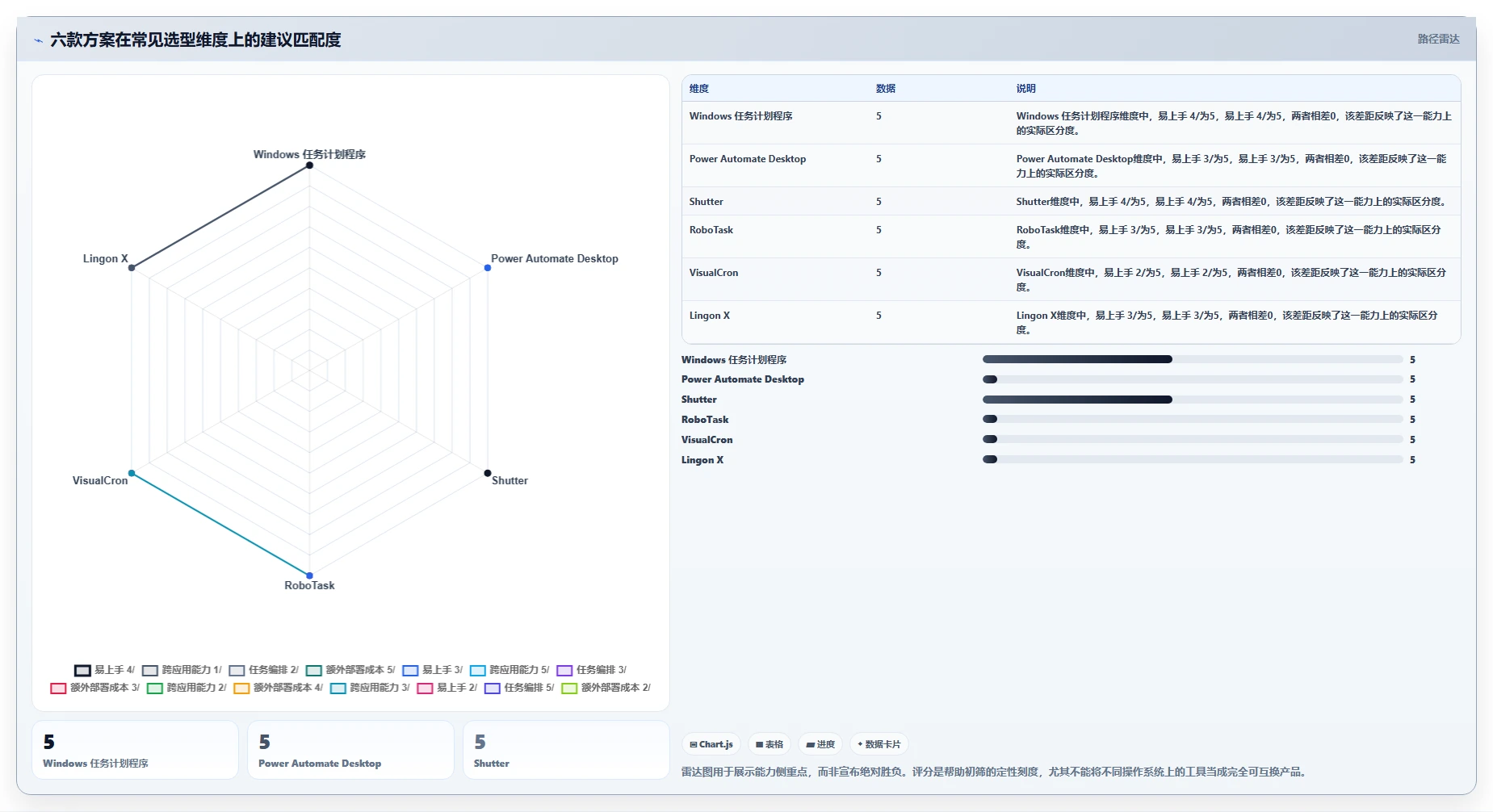Click the Shutter row description in table
The image size is (1493, 812).
pyautogui.click(x=1231, y=202)
